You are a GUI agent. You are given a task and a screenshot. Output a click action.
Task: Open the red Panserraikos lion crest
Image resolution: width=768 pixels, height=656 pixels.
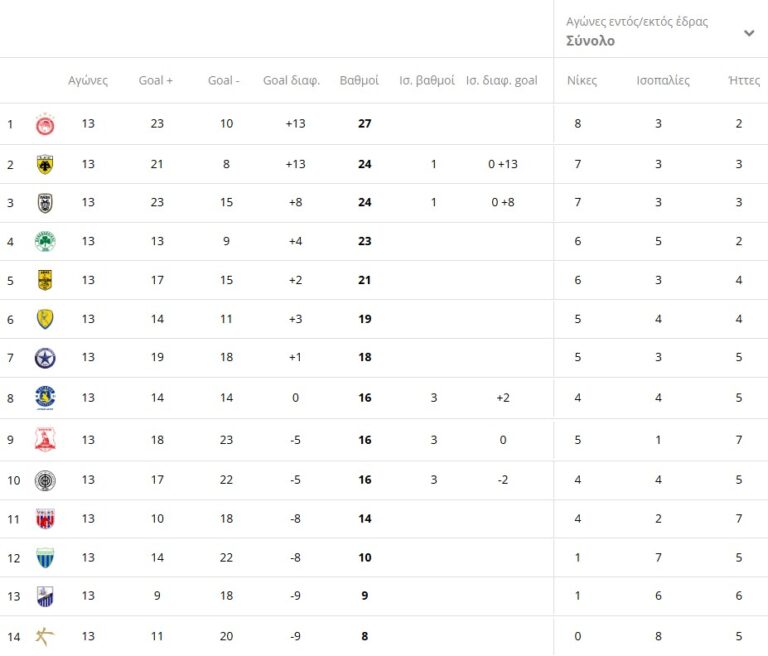[x=45, y=440]
